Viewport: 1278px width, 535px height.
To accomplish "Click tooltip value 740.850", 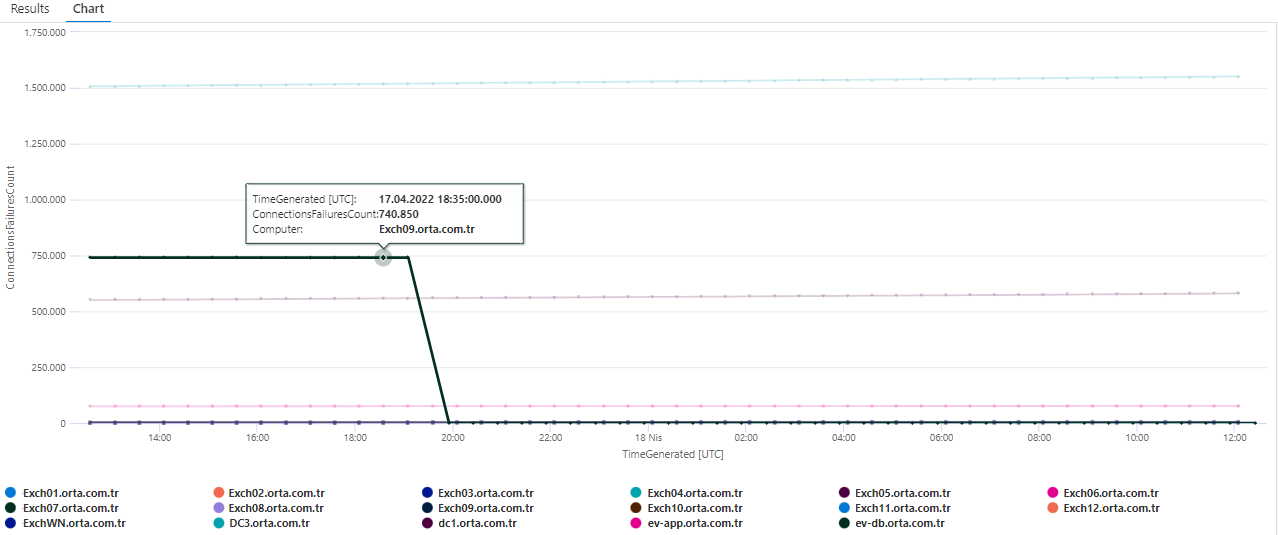I will pyautogui.click(x=399, y=214).
